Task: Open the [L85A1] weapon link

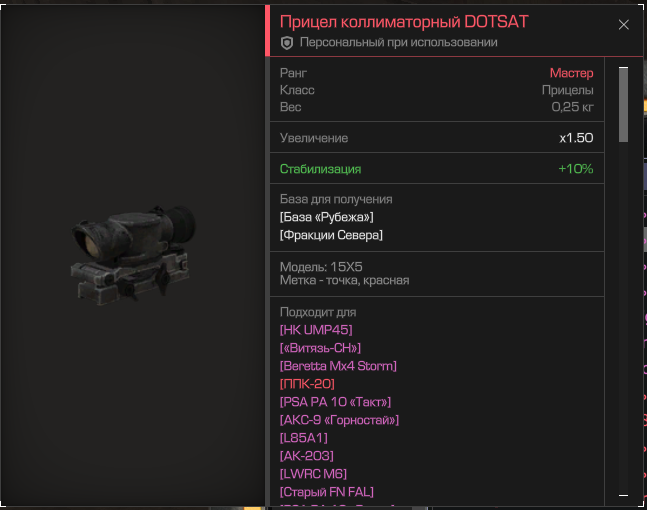Action: (x=304, y=438)
